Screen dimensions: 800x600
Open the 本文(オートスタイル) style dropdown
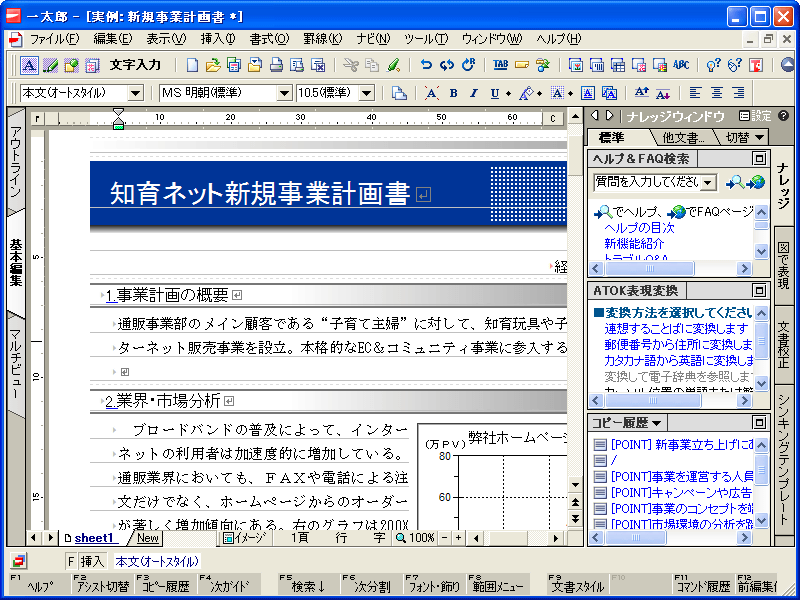click(136, 93)
